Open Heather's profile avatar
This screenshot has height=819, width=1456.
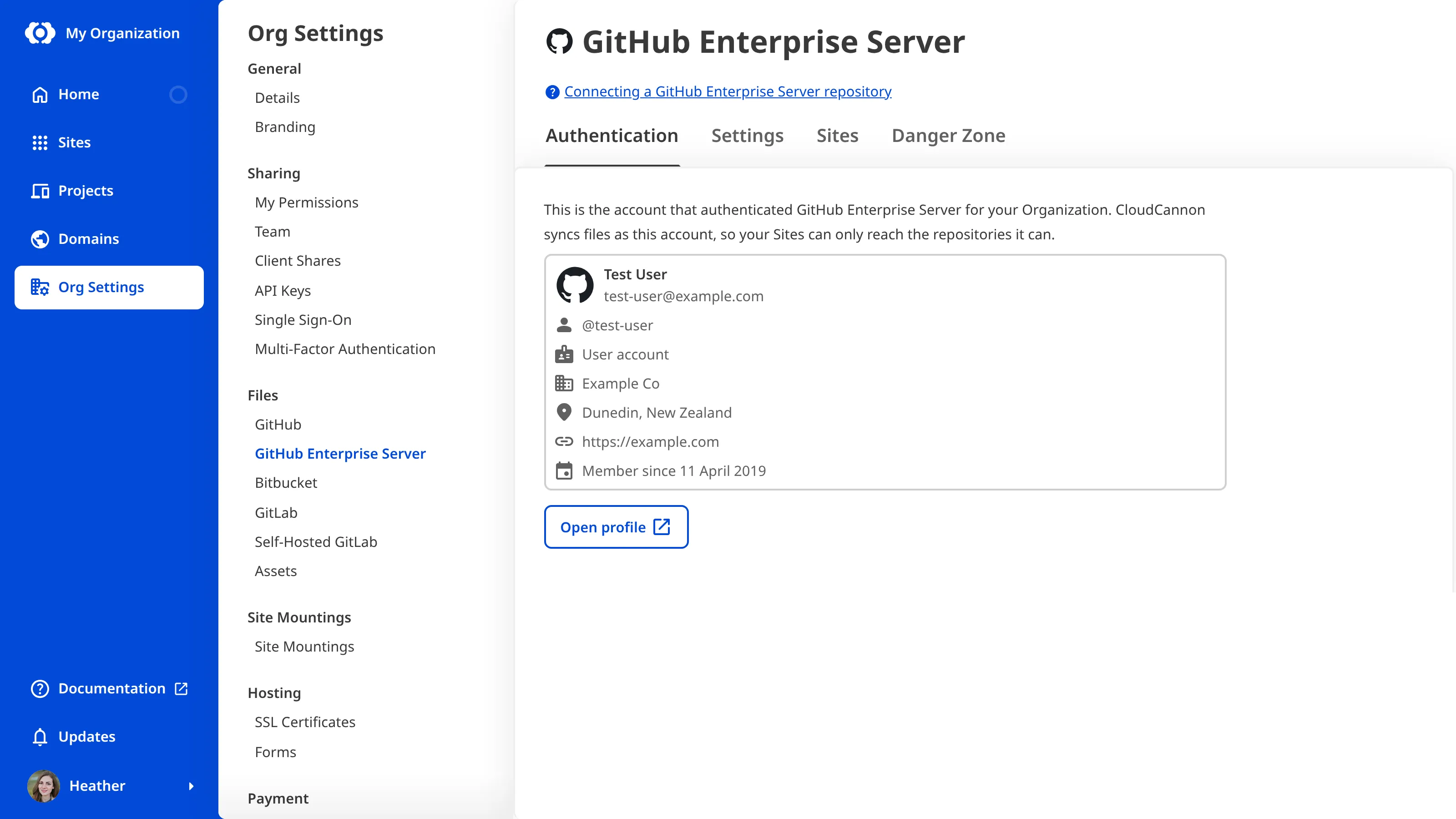(x=43, y=786)
